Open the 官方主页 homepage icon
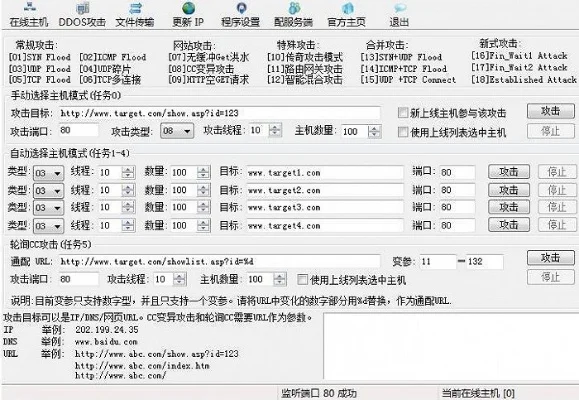The image size is (579, 400). tap(346, 15)
